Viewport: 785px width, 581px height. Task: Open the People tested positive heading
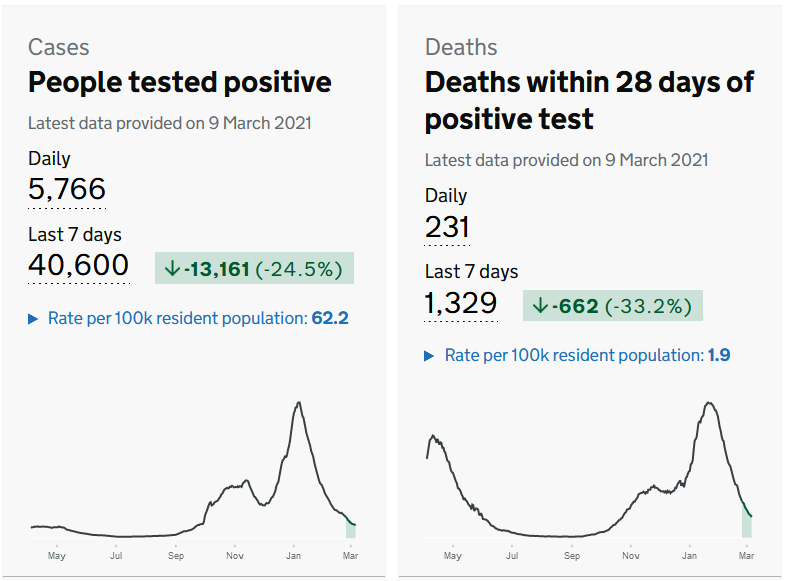click(x=180, y=82)
